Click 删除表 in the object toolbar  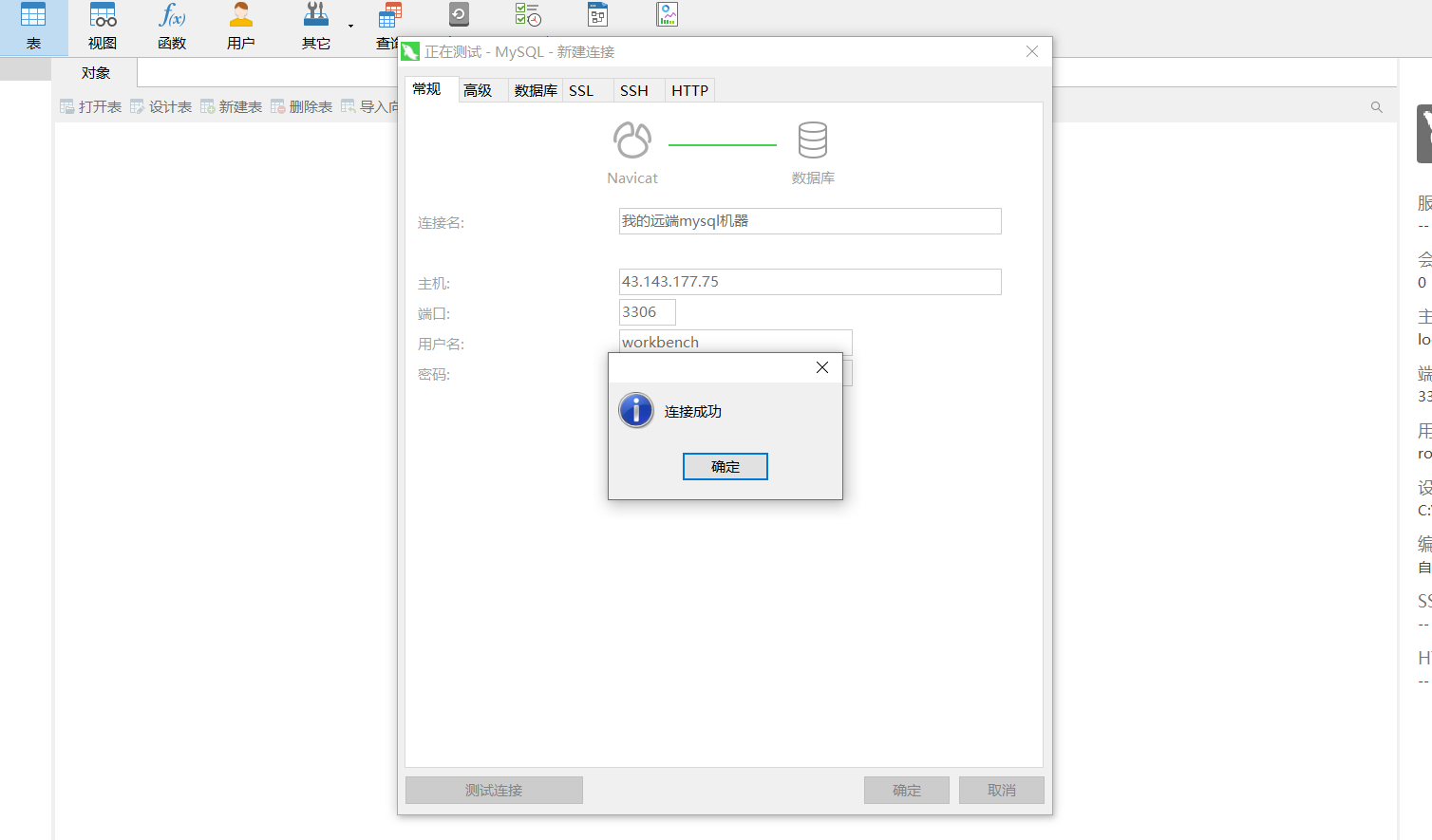pos(302,107)
